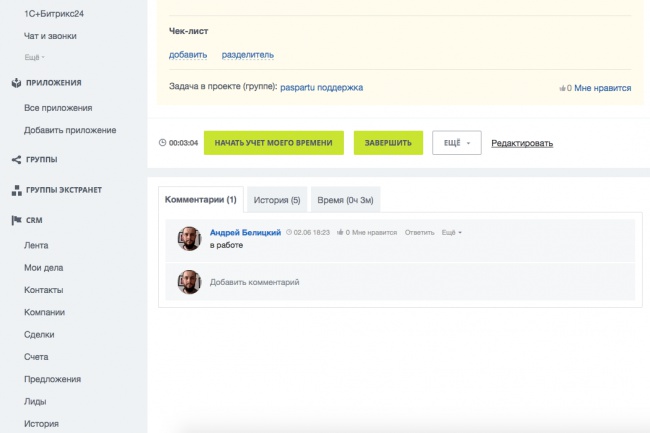Image resolution: width=650 pixels, height=433 pixels.
Task: Open История in CRM sidebar
Action: (x=41, y=424)
